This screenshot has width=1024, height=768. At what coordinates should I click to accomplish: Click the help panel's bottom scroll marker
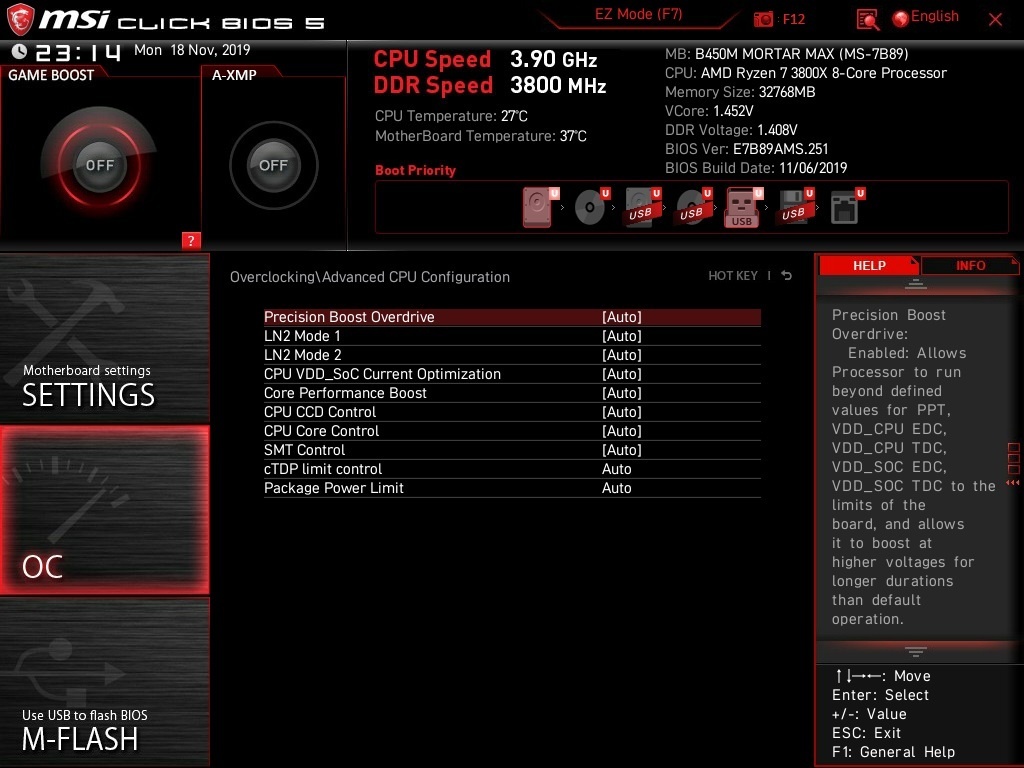[x=915, y=652]
